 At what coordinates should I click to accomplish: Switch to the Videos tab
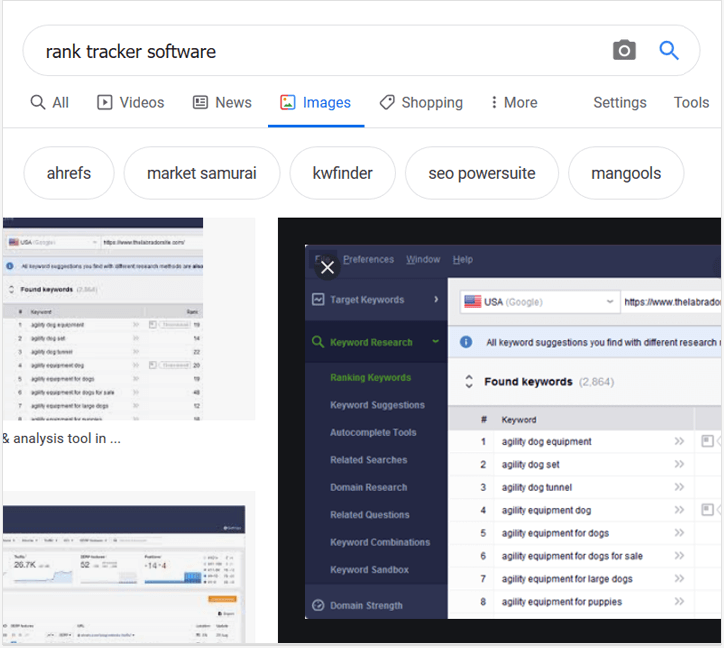(x=130, y=102)
